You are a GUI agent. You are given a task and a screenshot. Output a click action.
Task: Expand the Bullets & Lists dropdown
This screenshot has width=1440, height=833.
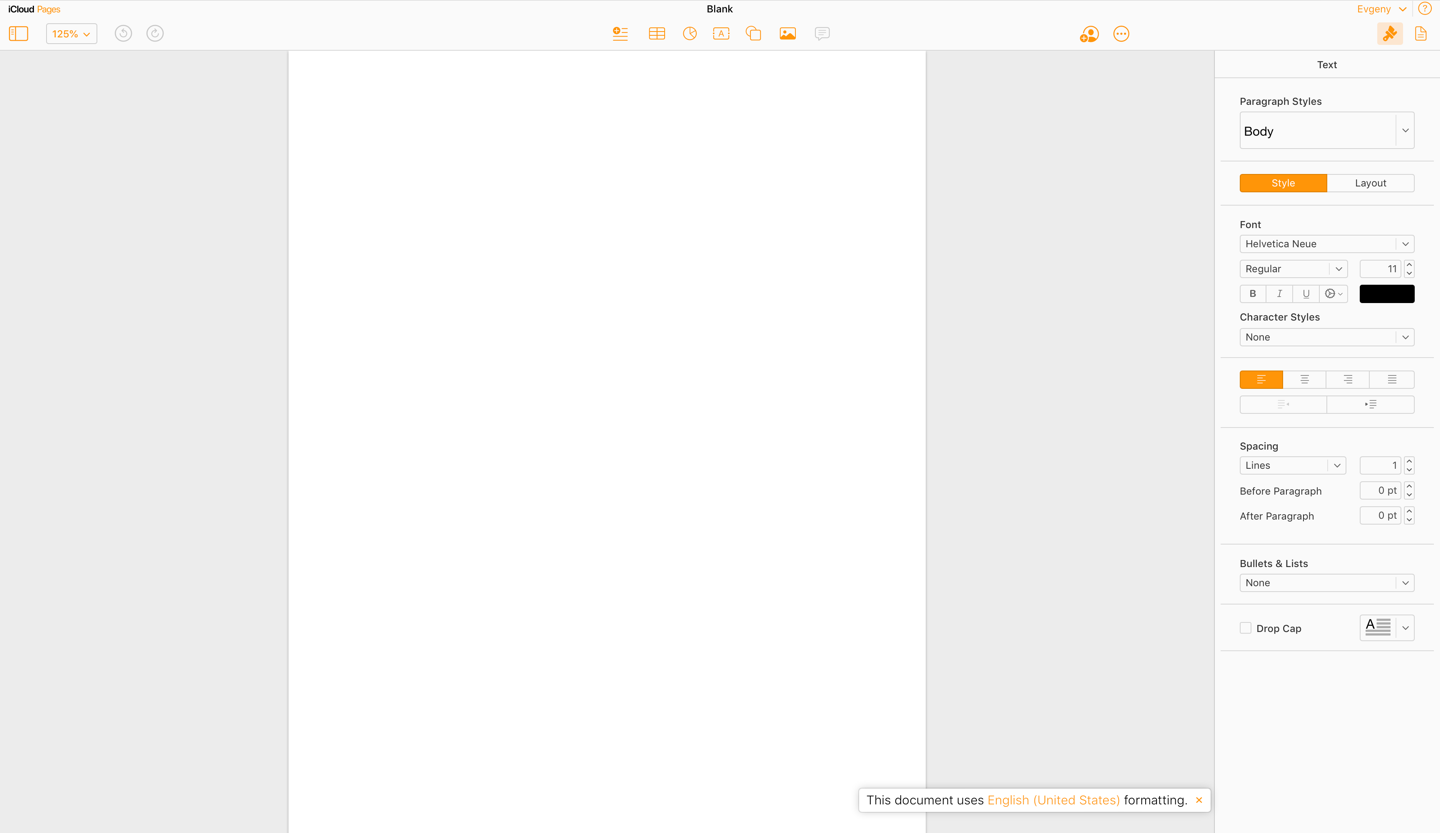pos(1327,582)
